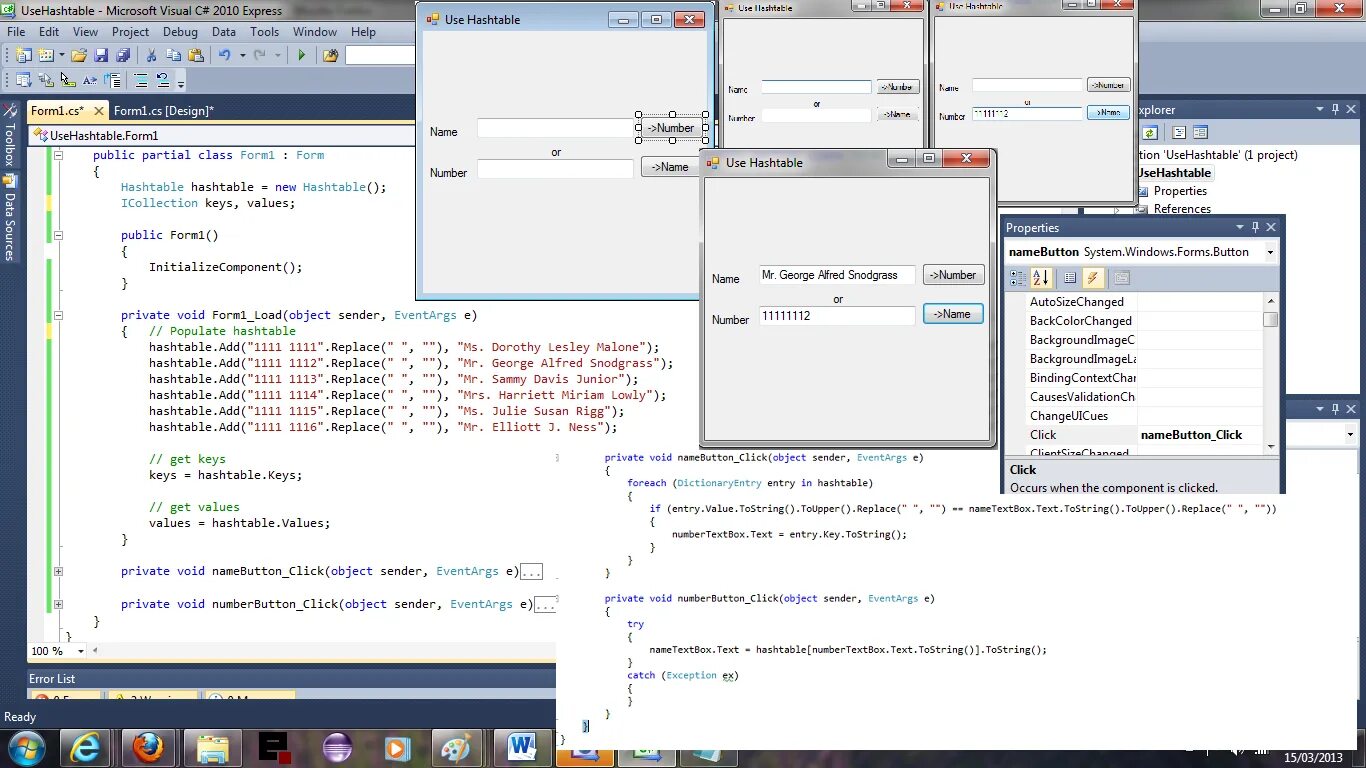The image size is (1366, 768).
Task: Select the UseHashtable project node in Solution Explorer
Action: [1174, 173]
